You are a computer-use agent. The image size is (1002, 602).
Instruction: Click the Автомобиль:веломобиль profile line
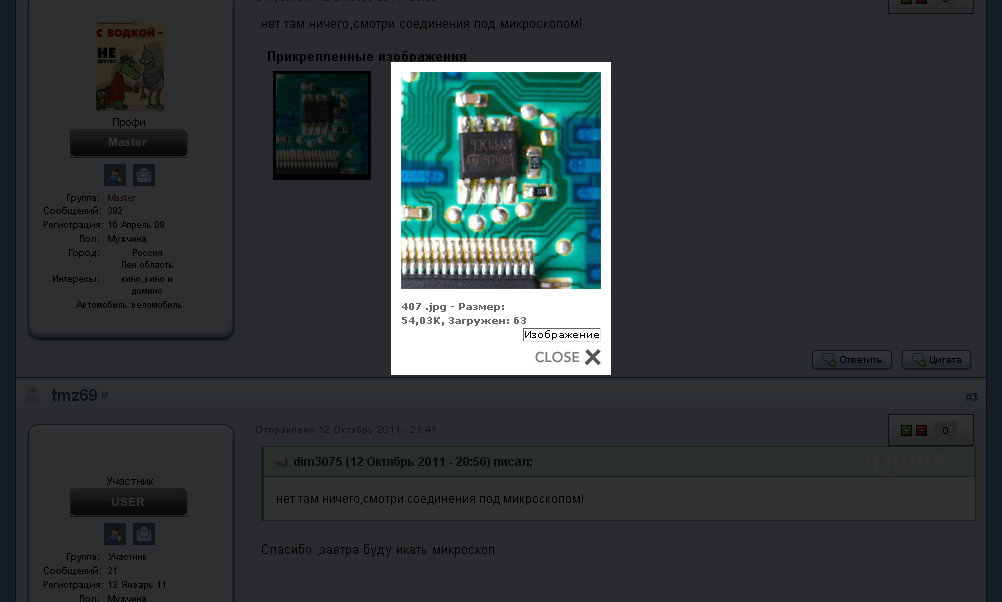click(129, 305)
